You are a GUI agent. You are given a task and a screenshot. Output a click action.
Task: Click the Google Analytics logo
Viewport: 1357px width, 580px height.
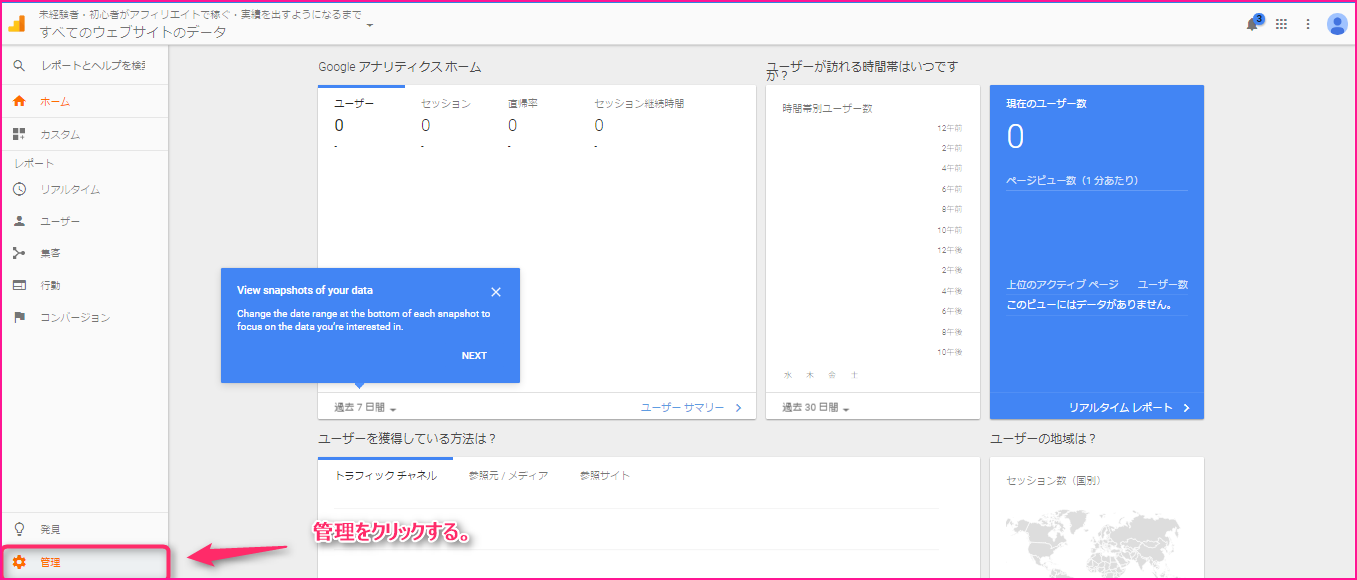tap(17, 24)
